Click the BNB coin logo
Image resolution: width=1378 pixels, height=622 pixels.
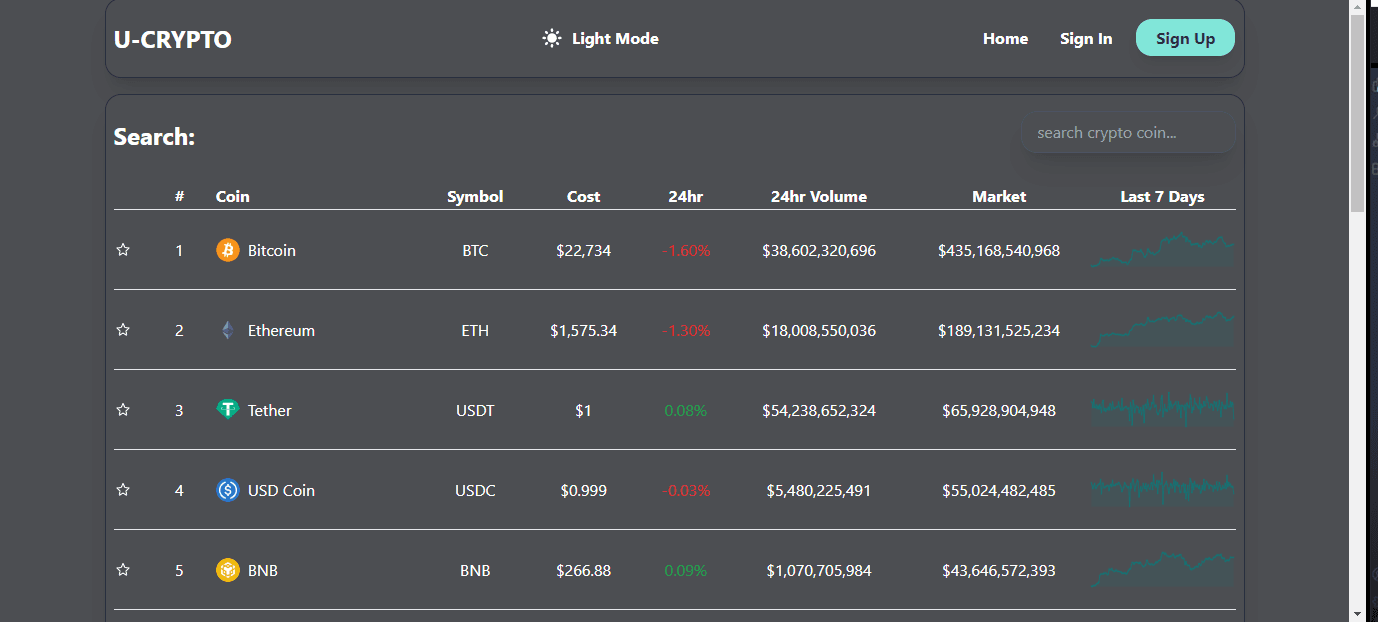(x=228, y=570)
